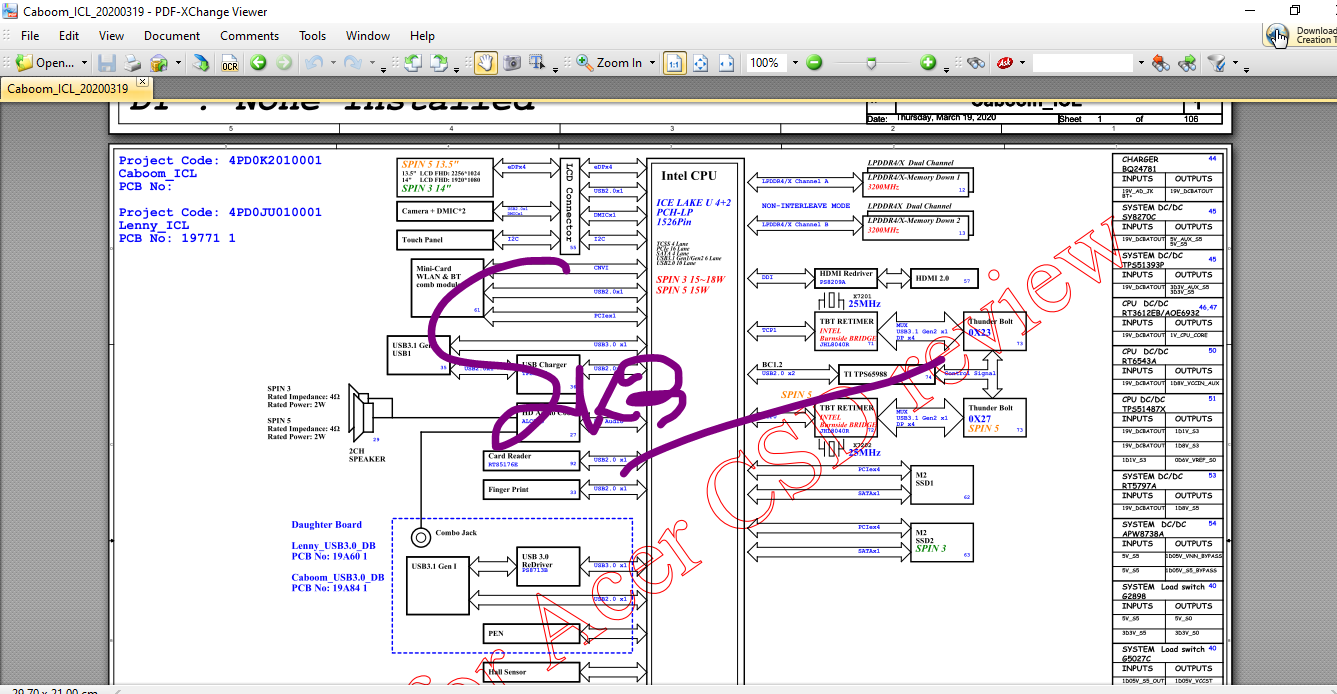The width and height of the screenshot is (1337, 694).
Task: Select the Snapshot camera tool
Action: (x=512, y=63)
